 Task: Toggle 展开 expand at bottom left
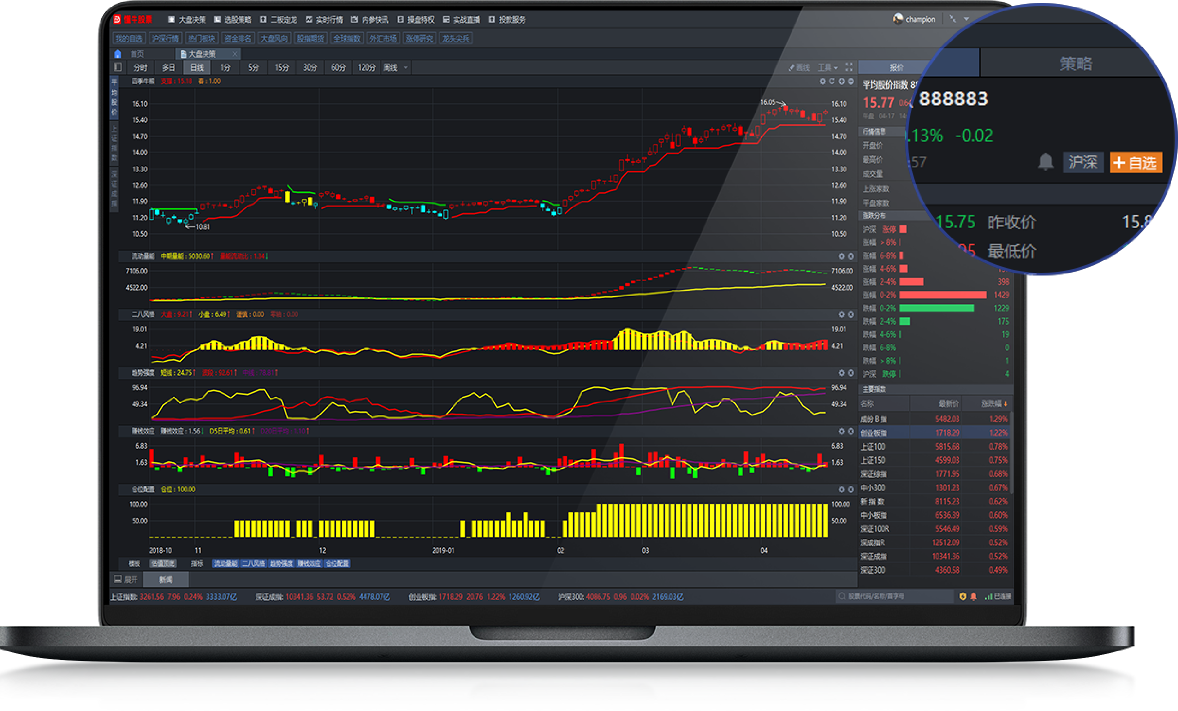pyautogui.click(x=126, y=579)
